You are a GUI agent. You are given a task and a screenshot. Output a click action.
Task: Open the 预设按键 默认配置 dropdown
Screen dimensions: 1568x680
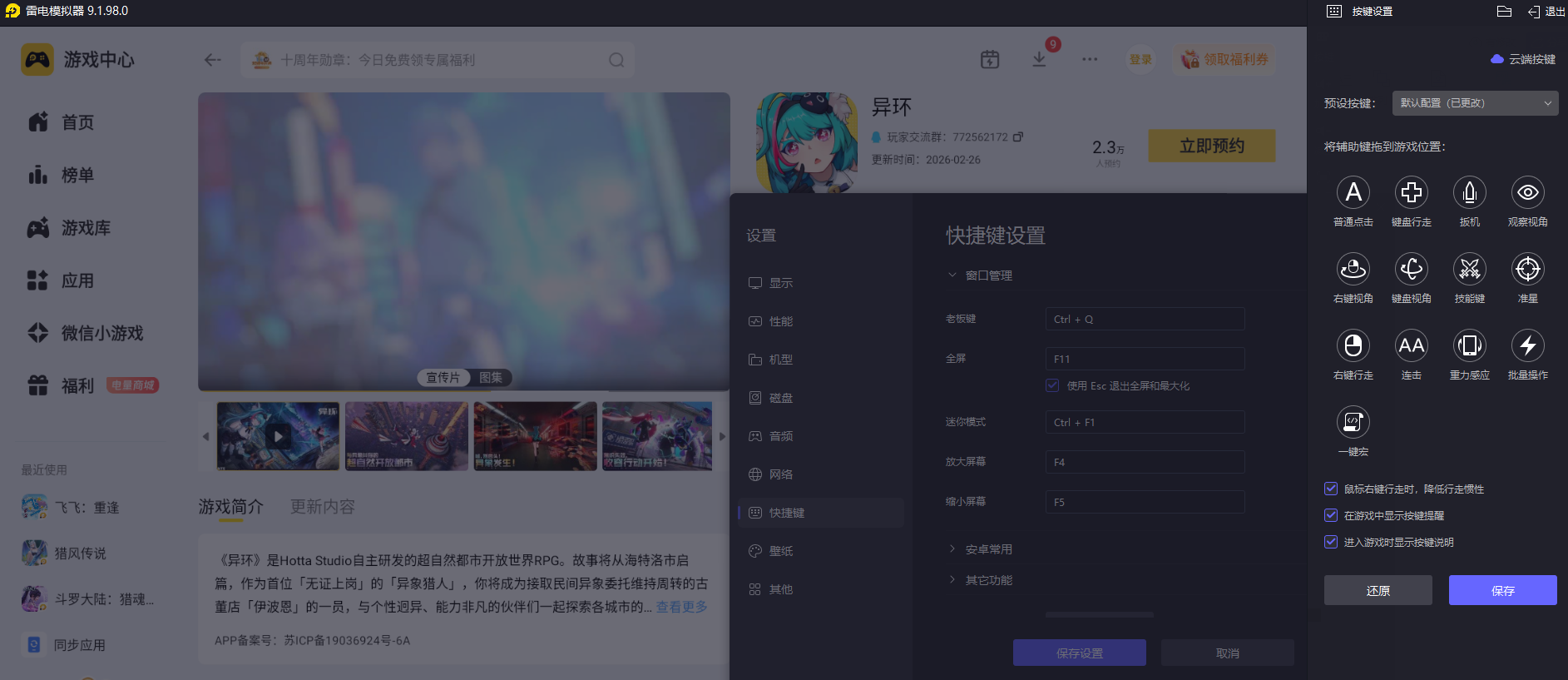click(x=1475, y=103)
